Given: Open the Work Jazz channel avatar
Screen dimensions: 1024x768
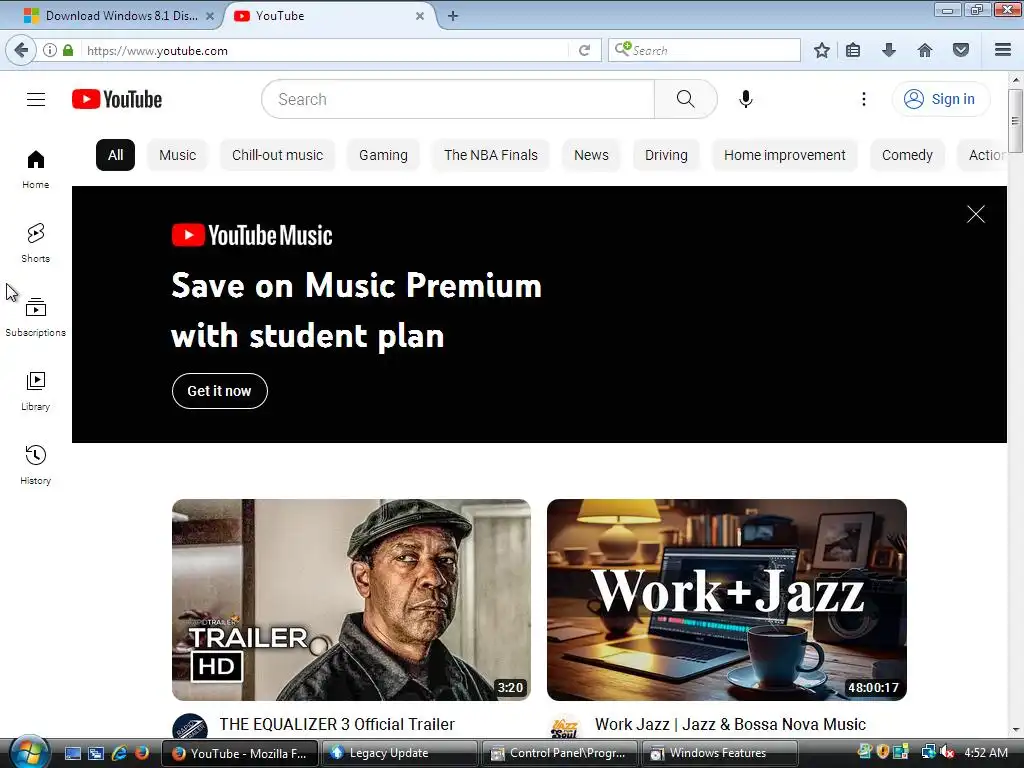Looking at the screenshot, I should (565, 727).
